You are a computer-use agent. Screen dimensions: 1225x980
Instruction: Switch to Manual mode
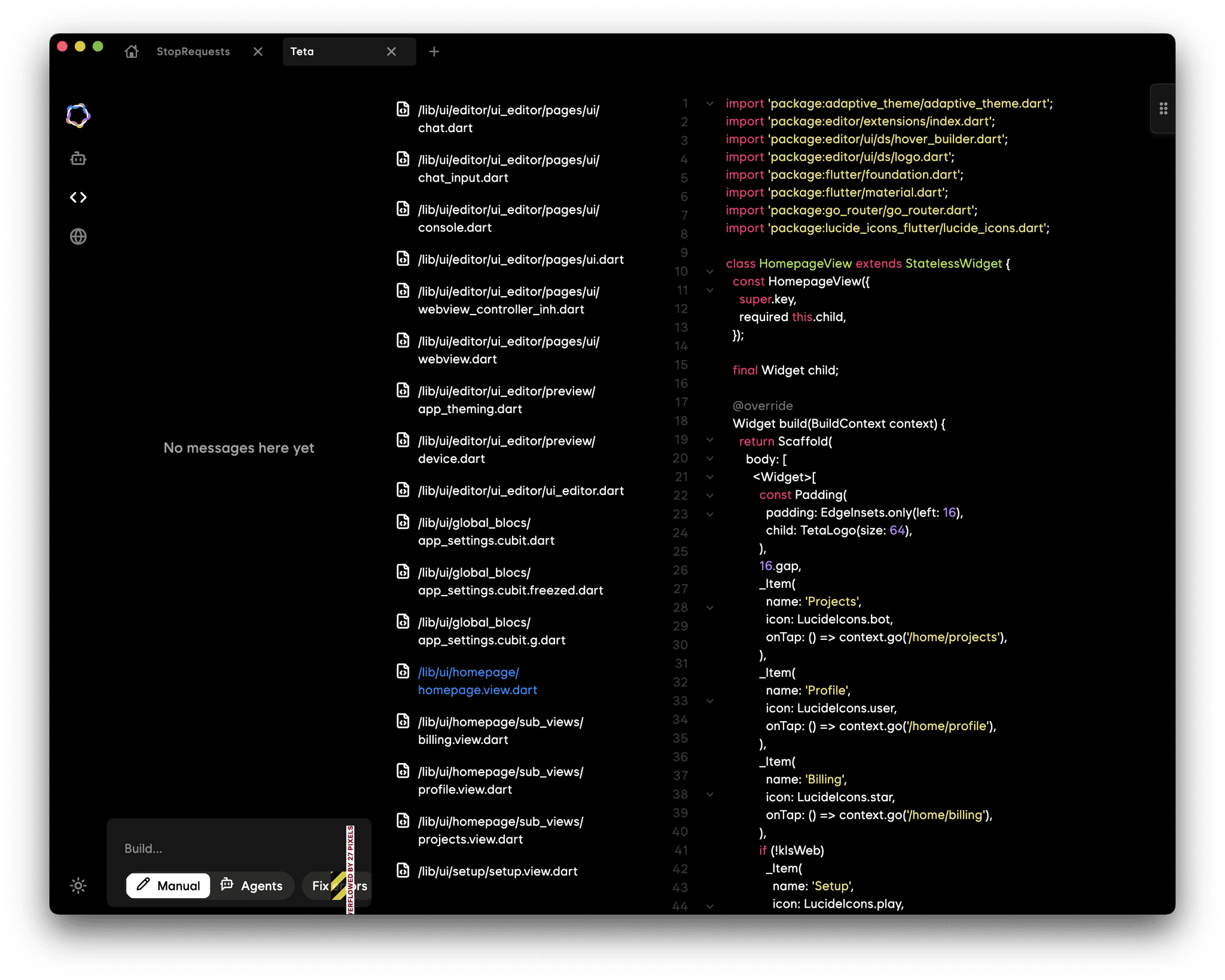[168, 886]
